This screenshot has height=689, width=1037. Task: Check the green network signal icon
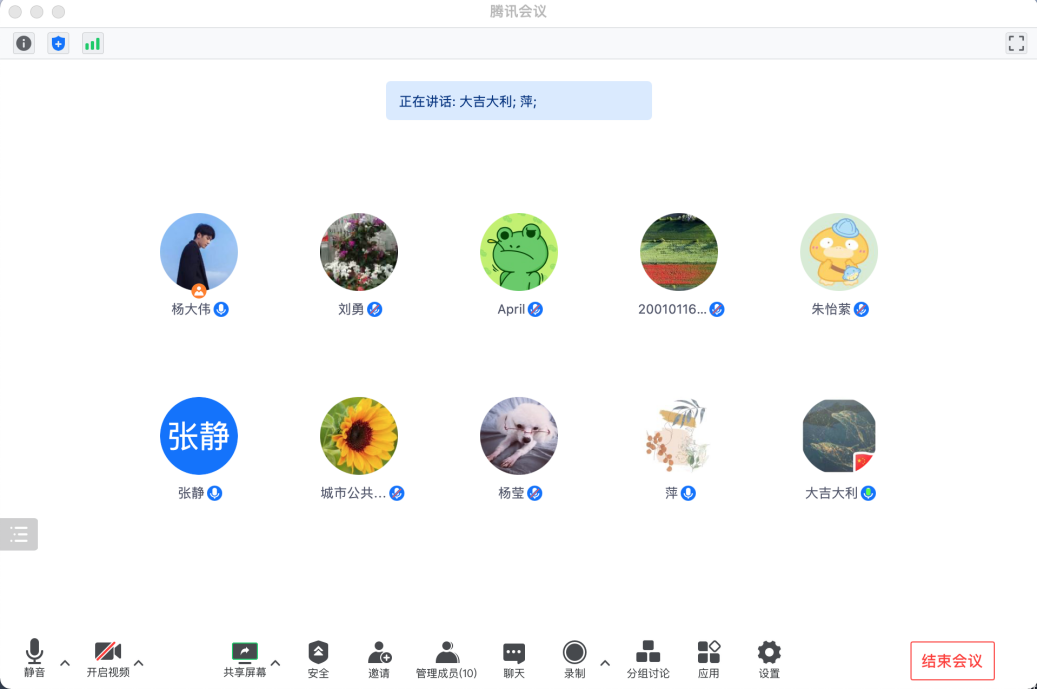(92, 43)
